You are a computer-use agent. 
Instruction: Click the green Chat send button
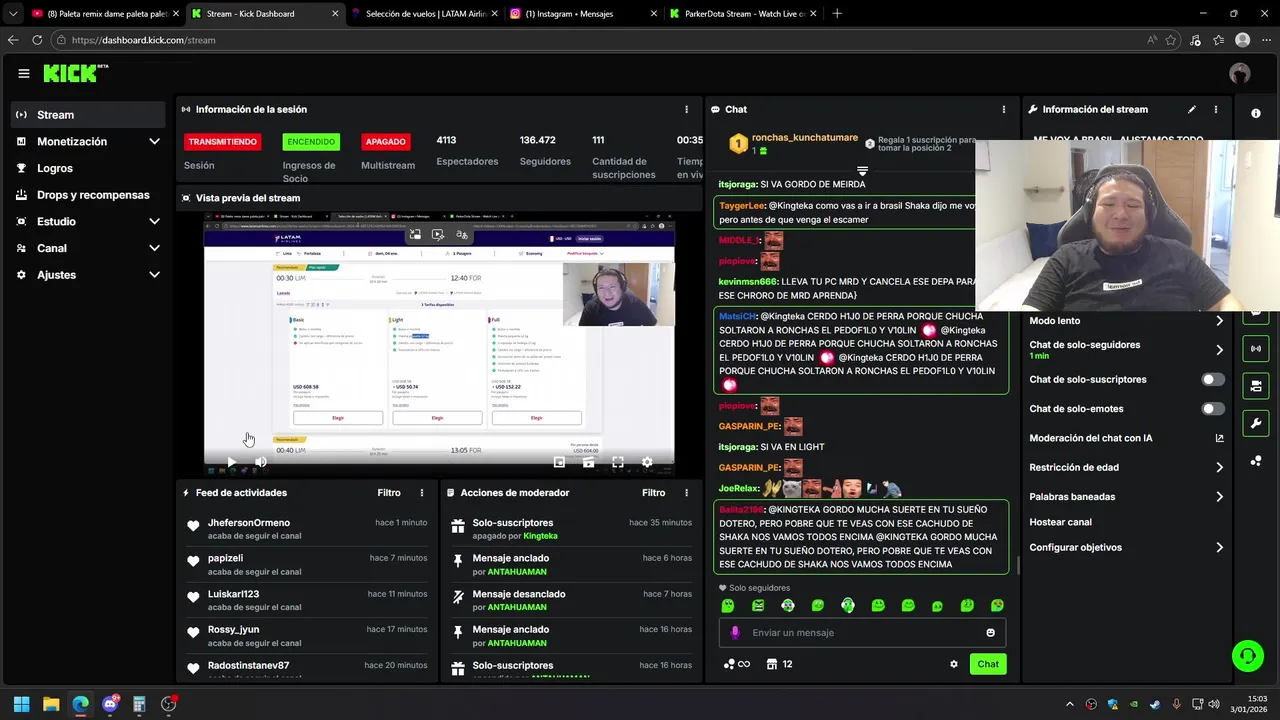coord(988,664)
